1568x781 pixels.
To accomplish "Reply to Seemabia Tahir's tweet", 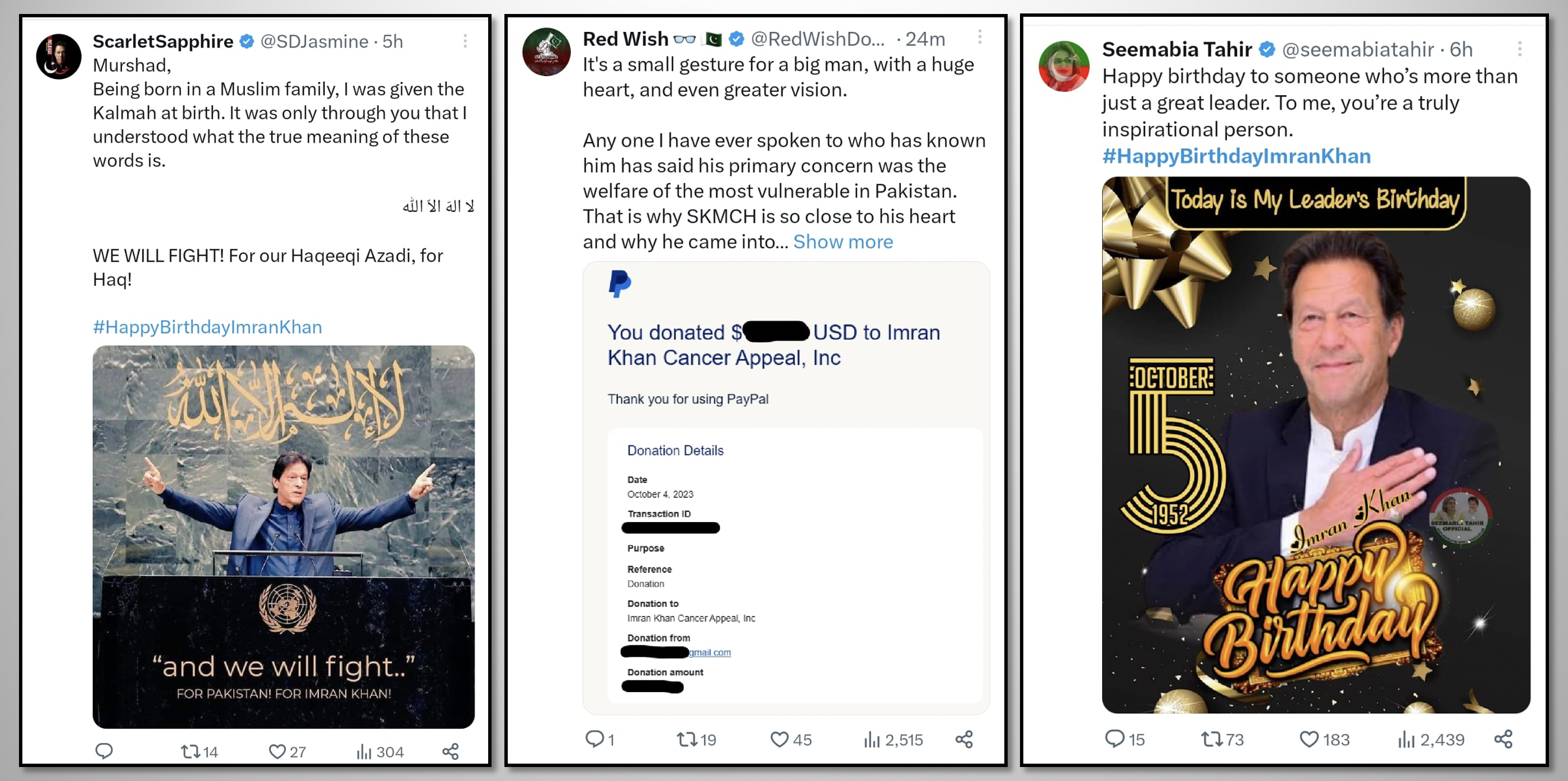I will point(1114,739).
